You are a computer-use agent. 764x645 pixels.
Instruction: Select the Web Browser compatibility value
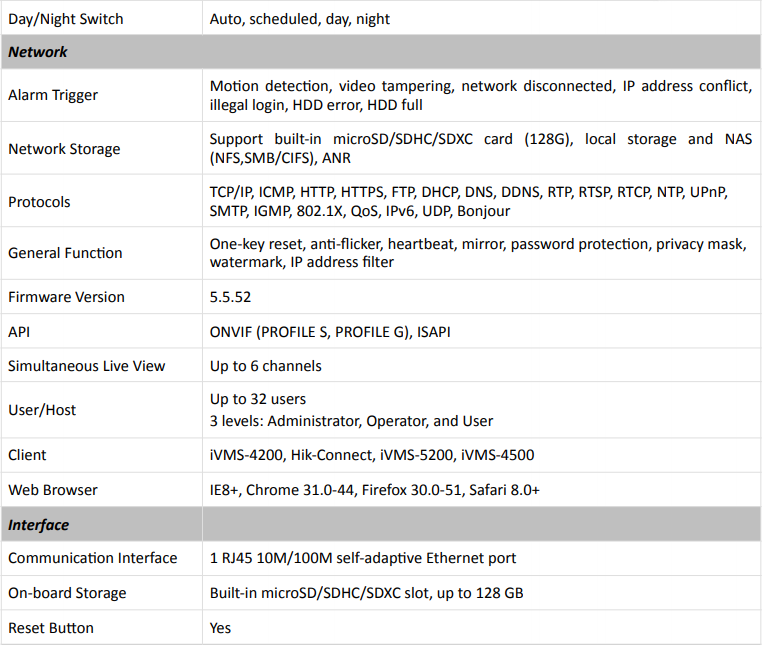click(375, 490)
